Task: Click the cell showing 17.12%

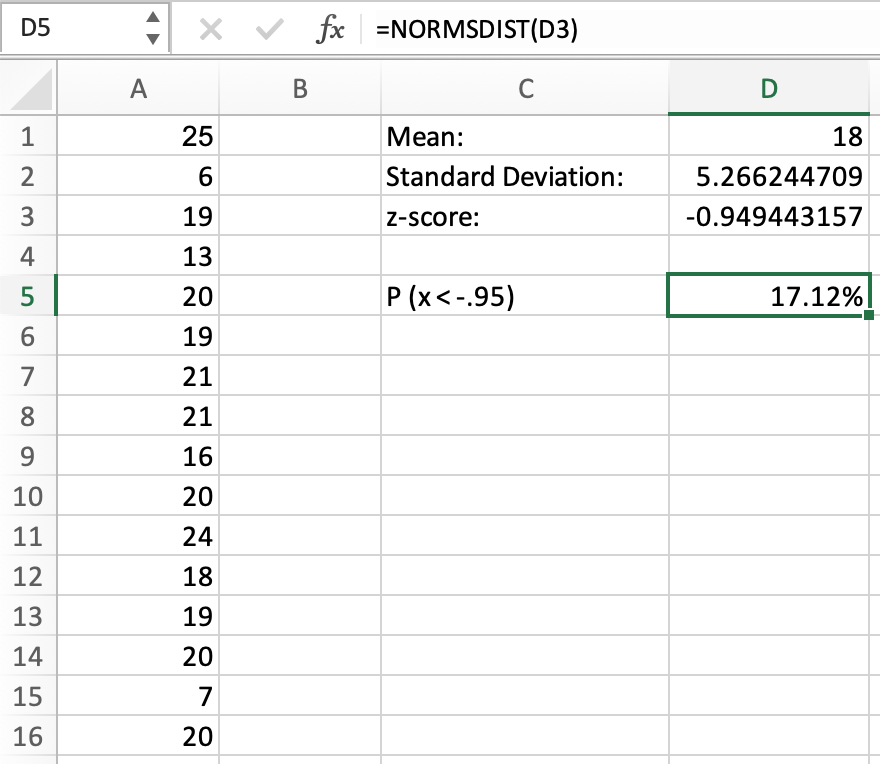Action: (768, 297)
